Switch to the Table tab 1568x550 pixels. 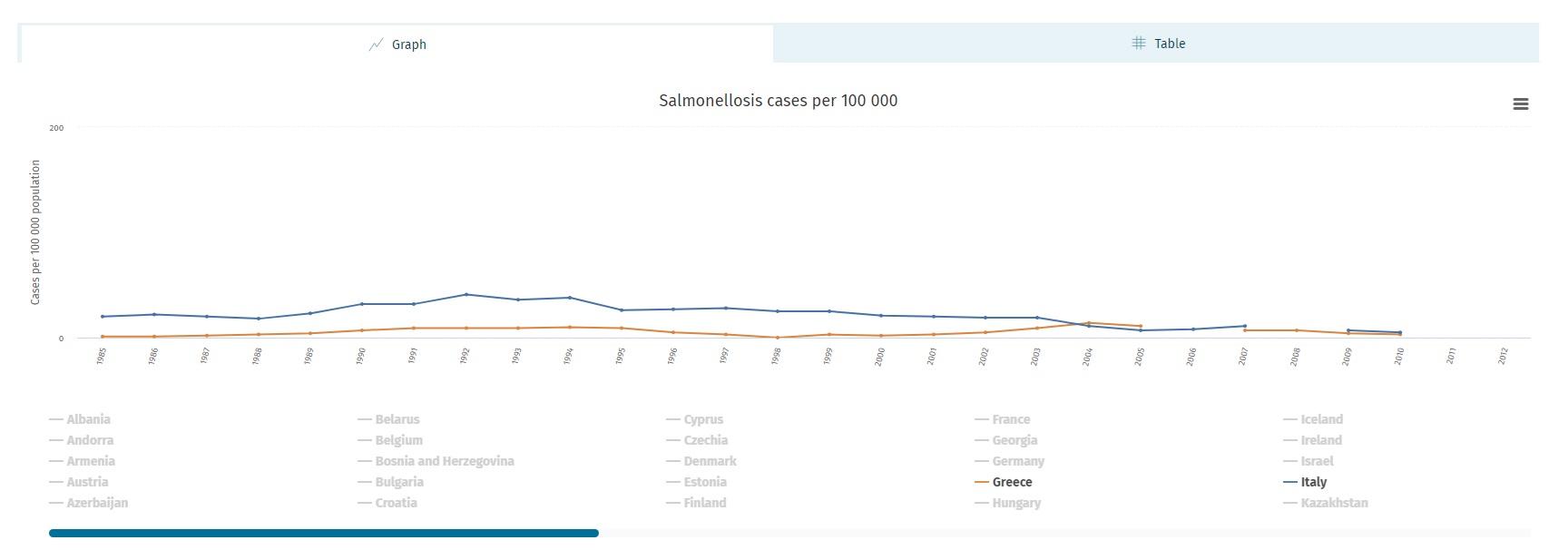point(1156,44)
